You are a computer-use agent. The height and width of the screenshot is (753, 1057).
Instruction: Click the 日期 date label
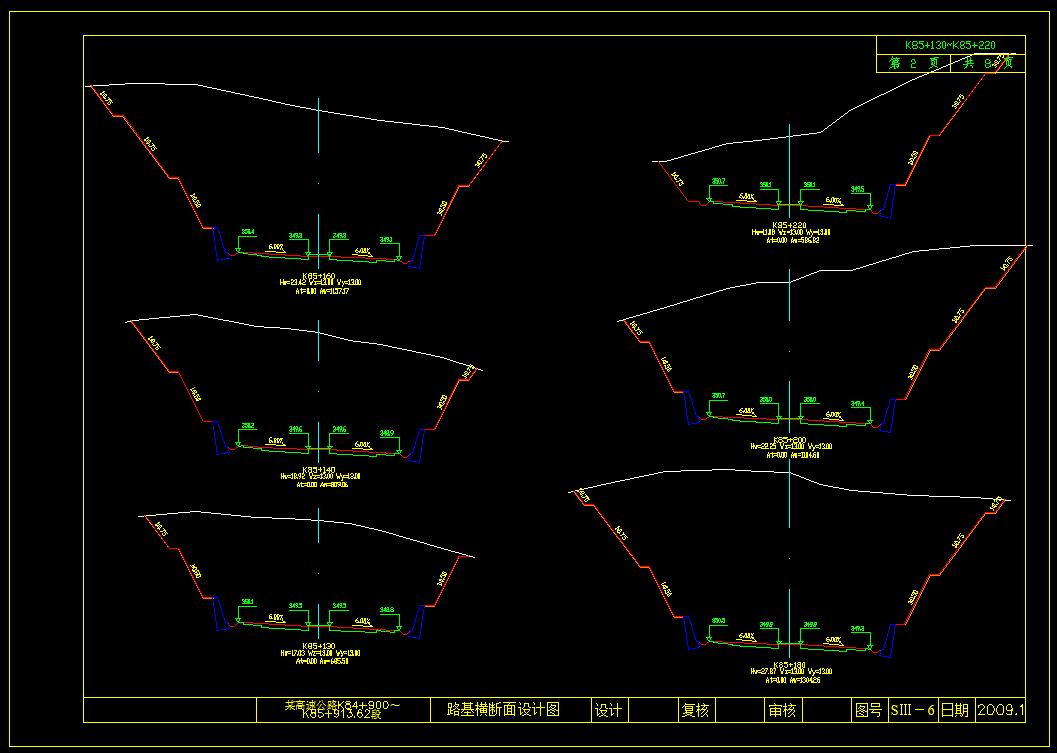pyautogui.click(x=954, y=710)
